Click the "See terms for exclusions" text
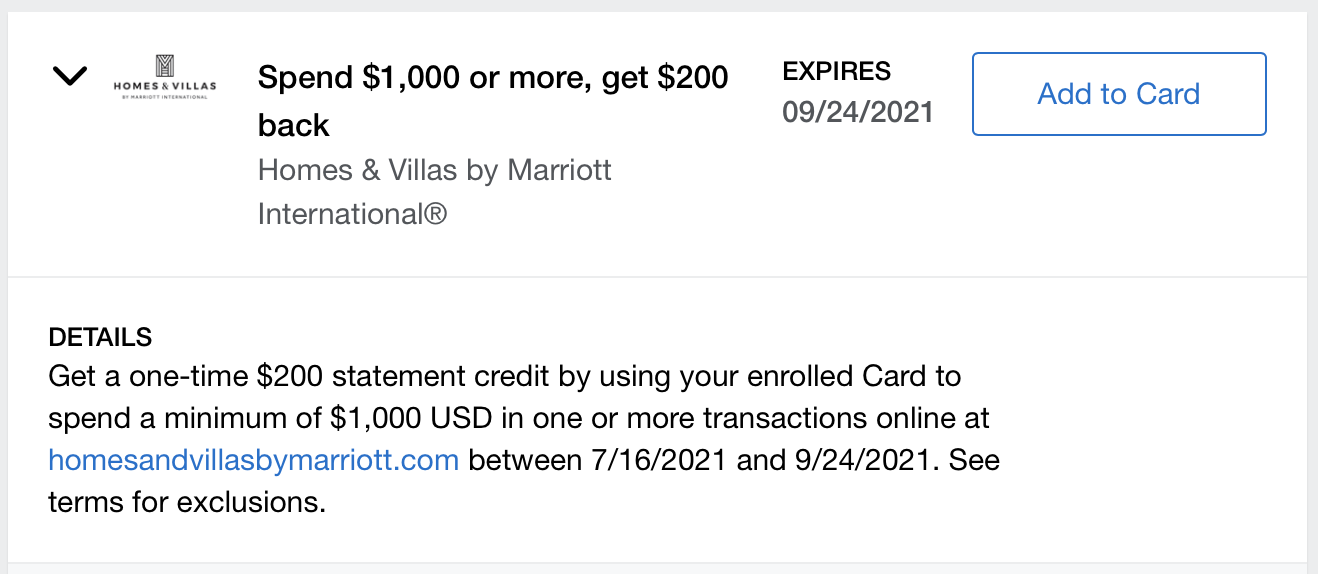This screenshot has height=574, width=1318. [x=524, y=482]
